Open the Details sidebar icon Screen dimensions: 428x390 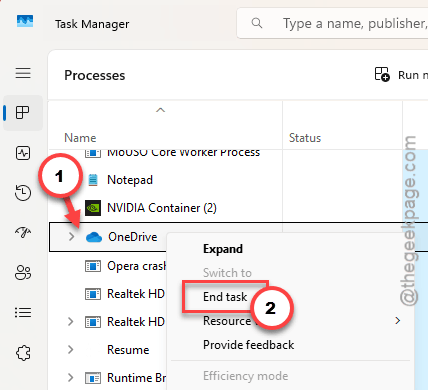click(x=23, y=313)
